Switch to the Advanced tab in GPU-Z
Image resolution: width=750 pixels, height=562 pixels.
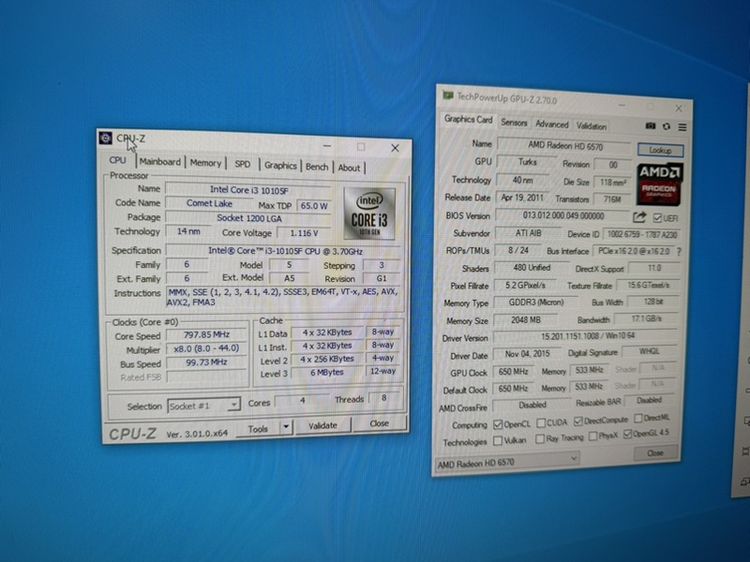(552, 124)
